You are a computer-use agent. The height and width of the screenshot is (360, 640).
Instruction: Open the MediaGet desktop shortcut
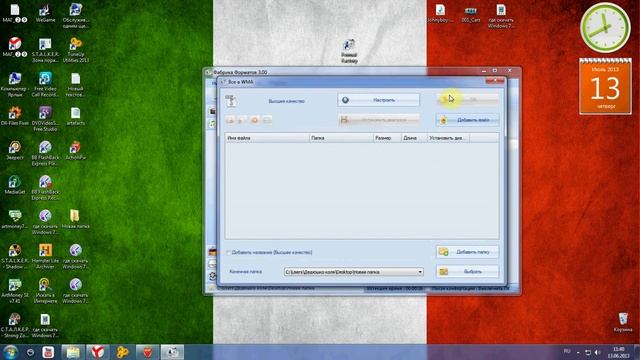point(15,185)
